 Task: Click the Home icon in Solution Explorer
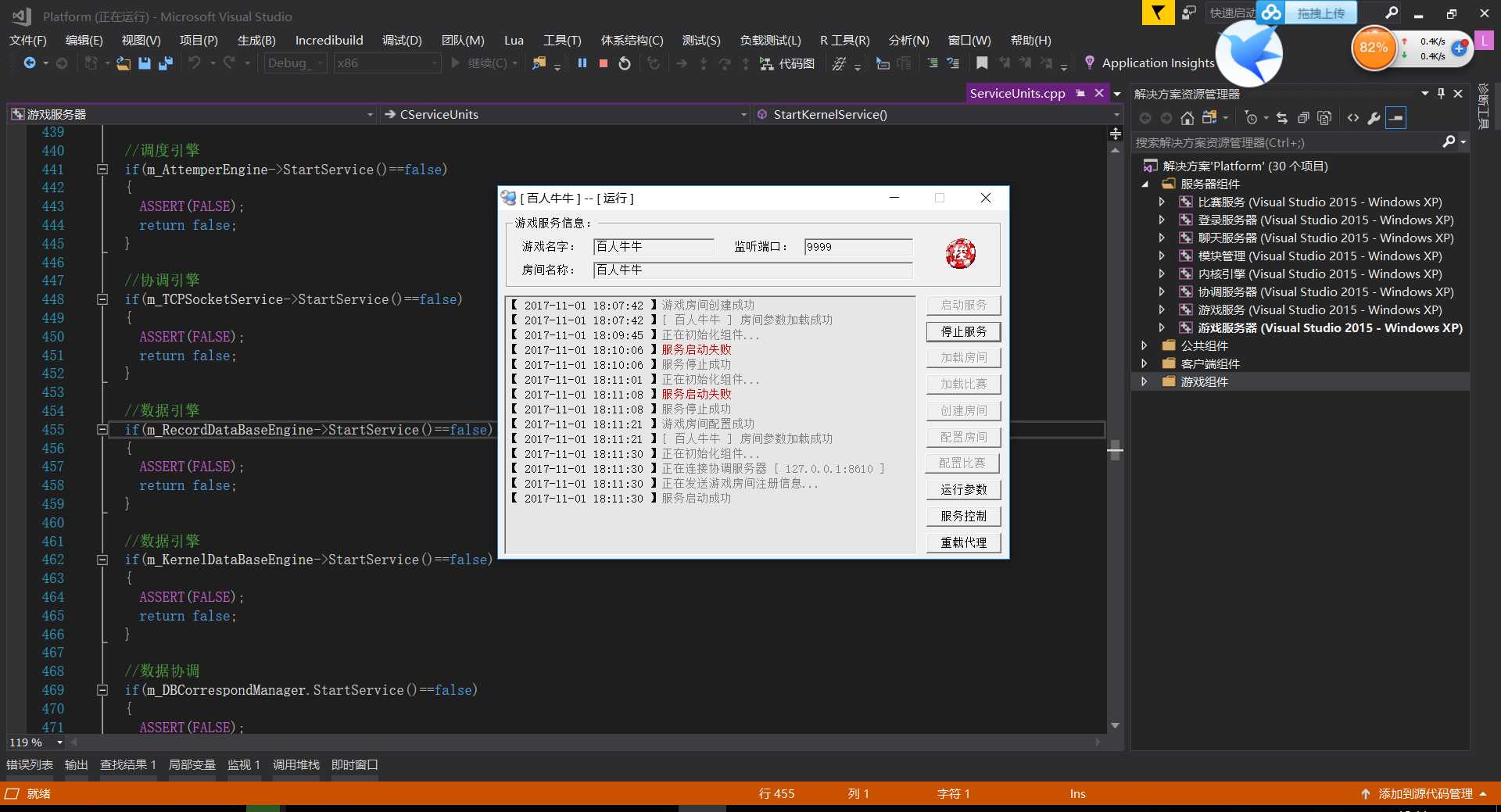[x=1188, y=118]
